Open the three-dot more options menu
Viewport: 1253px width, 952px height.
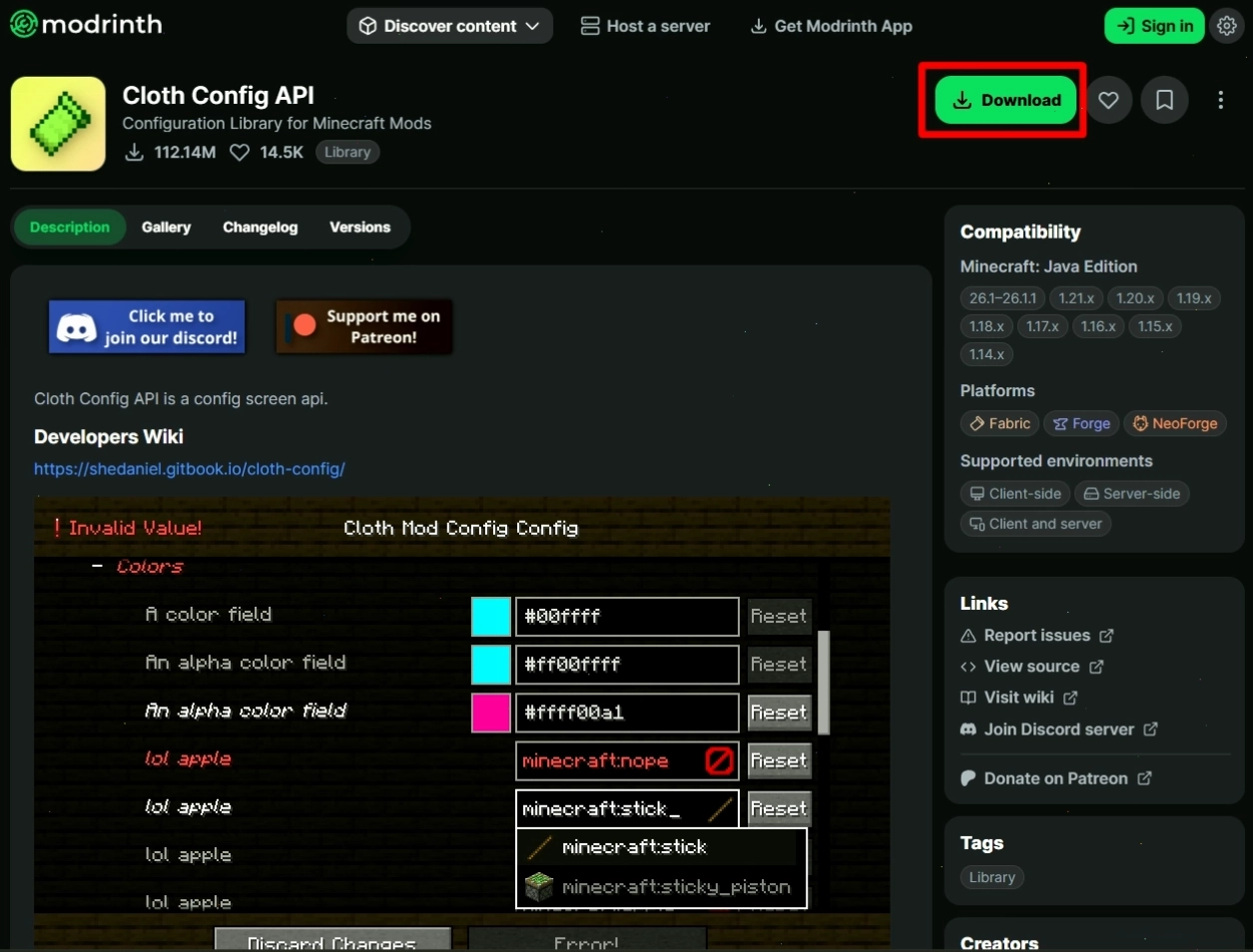pyautogui.click(x=1220, y=100)
